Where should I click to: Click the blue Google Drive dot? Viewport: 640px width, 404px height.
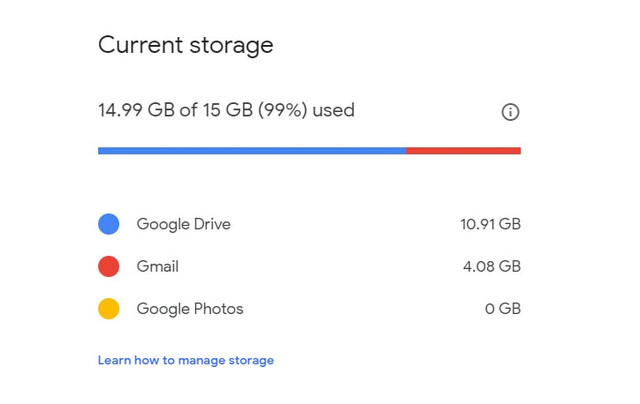click(x=109, y=224)
